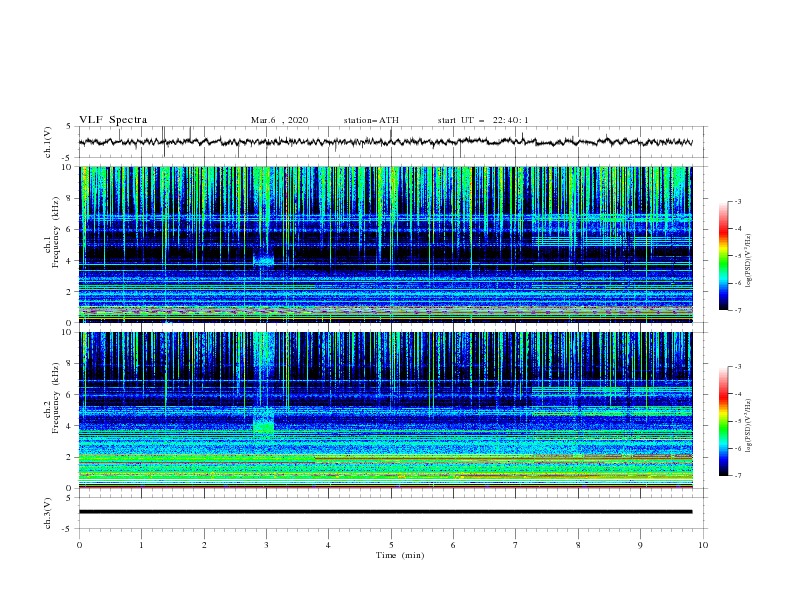Click time axis tick label "5"
Image resolution: width=792 pixels, height=612 pixels.
391,545
